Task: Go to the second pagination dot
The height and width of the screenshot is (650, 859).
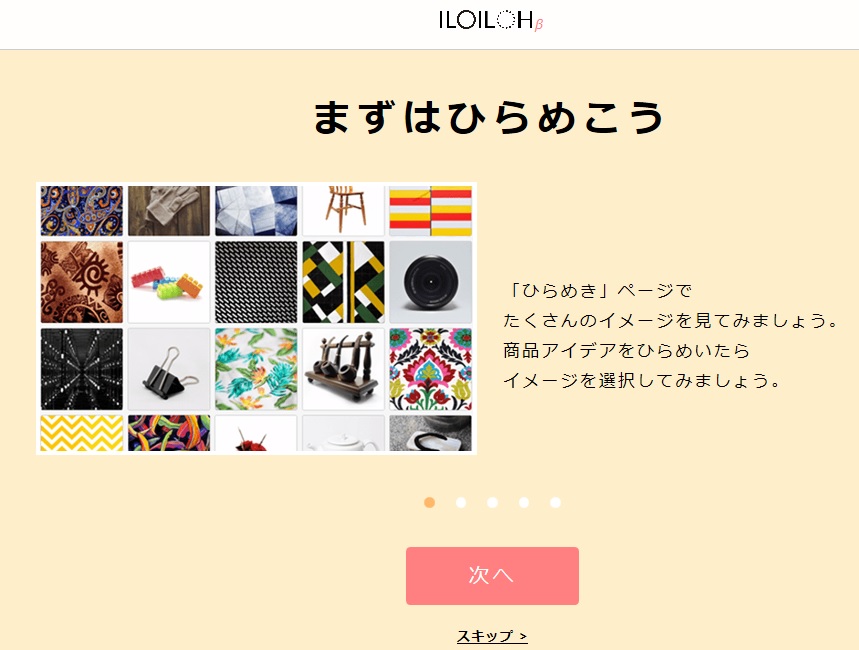Action: pyautogui.click(x=461, y=503)
